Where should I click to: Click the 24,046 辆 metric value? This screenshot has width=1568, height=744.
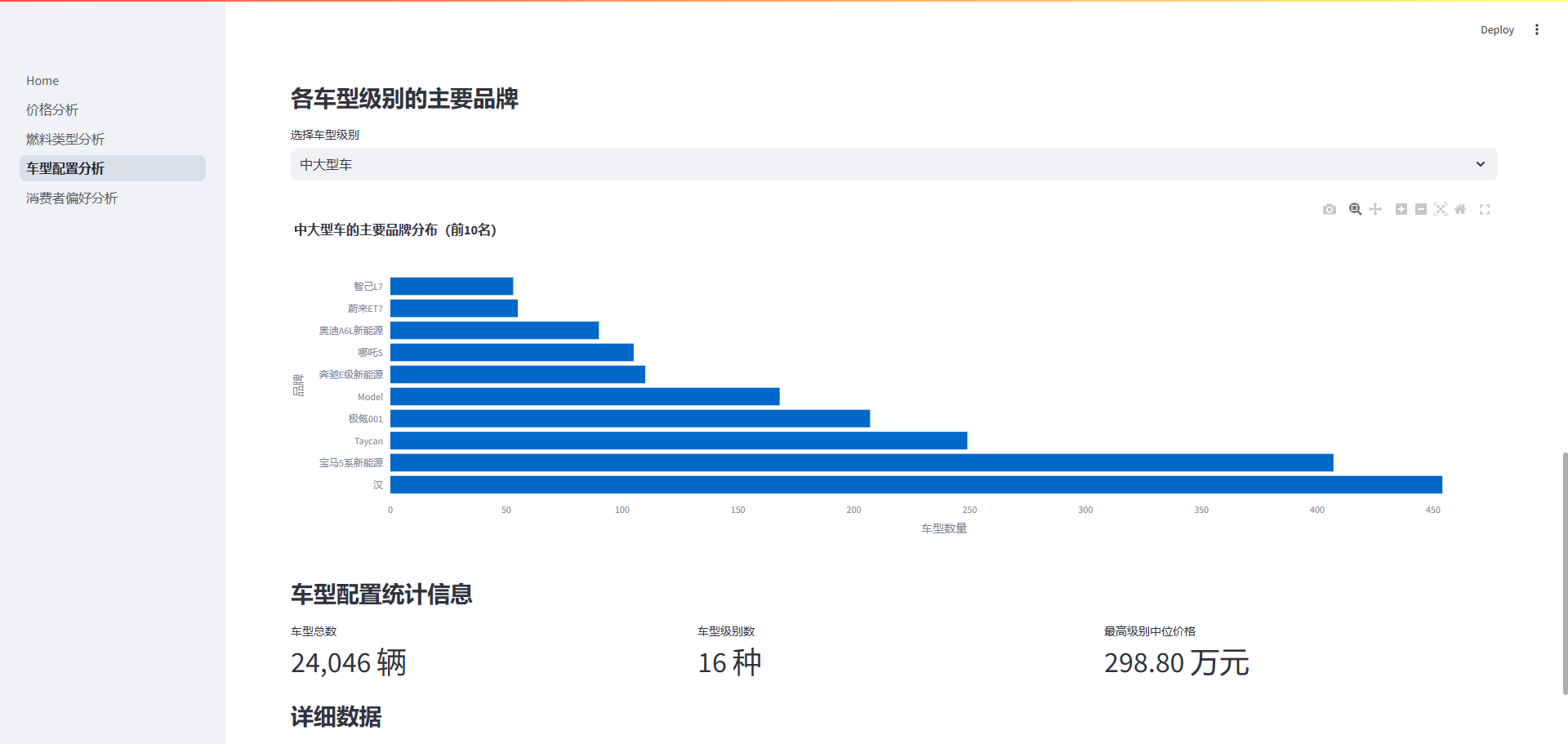pos(349,662)
